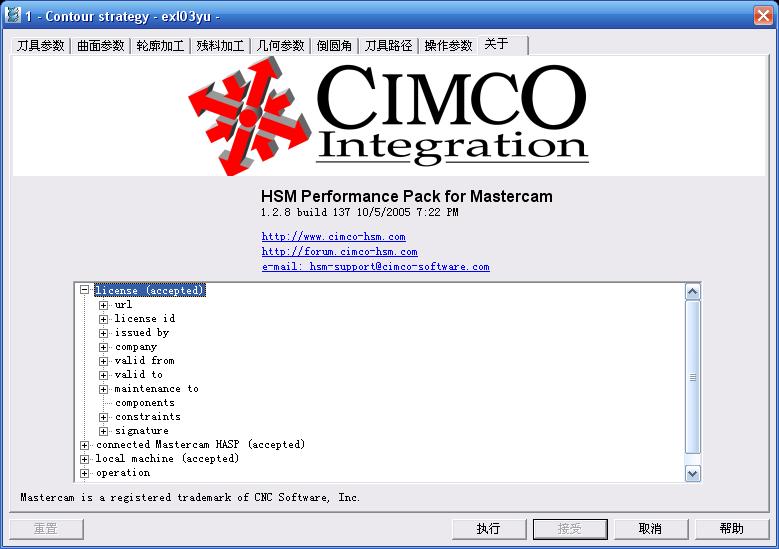
Task: Open the 曲面参数 tab
Action: [x=100, y=46]
